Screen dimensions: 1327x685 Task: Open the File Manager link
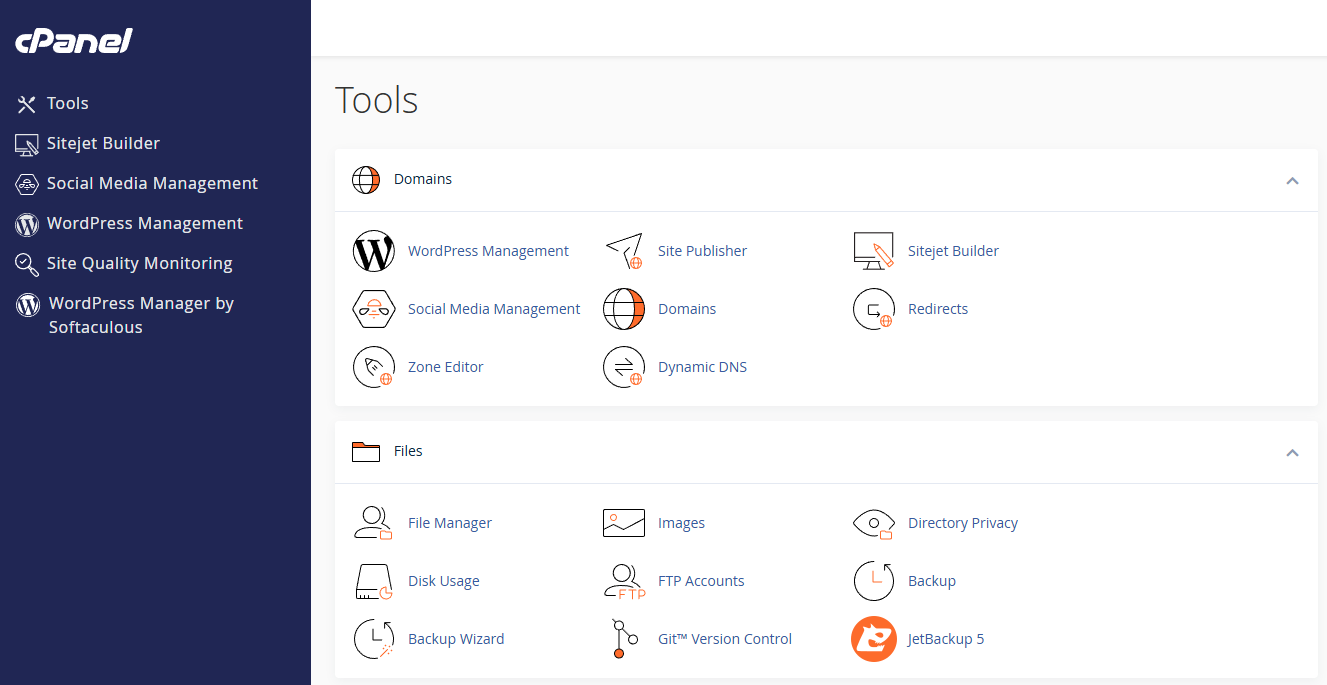450,523
